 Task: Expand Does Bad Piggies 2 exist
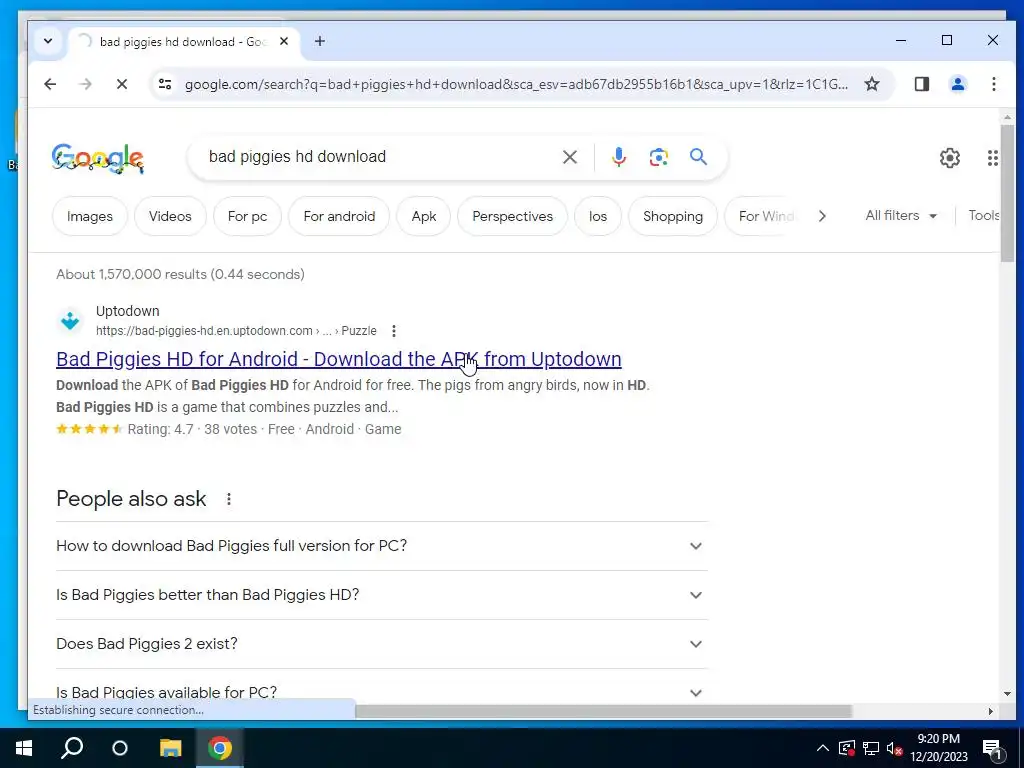click(x=381, y=644)
